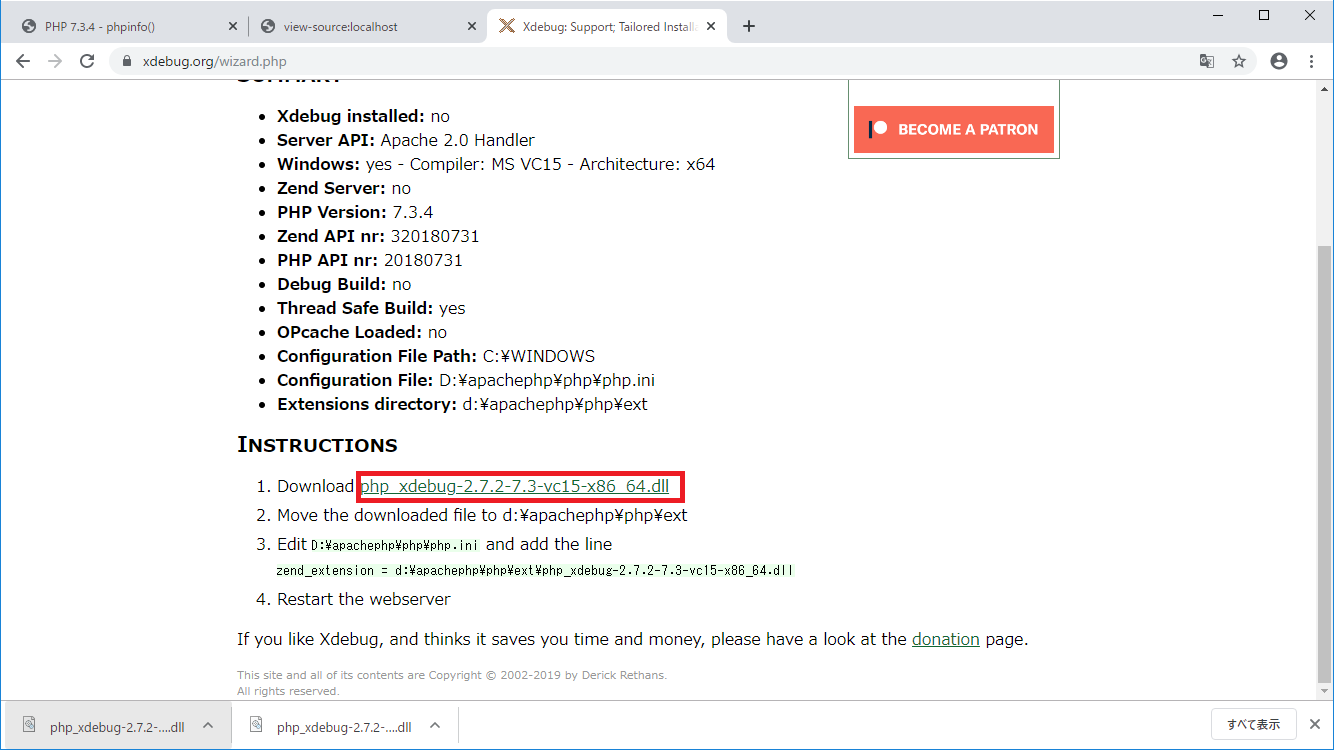This screenshot has height=750, width=1334.
Task: Download php_xdebug-2.7.2-7.3-vc15-x86_64.dll link
Action: pyautogui.click(x=515, y=487)
